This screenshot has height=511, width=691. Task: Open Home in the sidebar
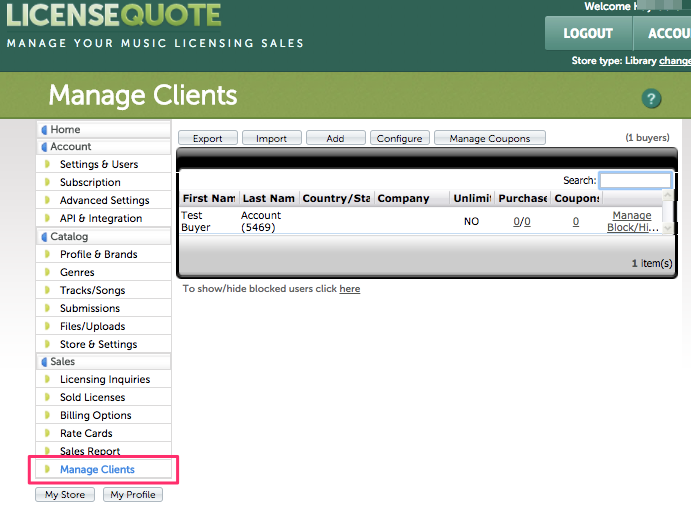(65, 130)
